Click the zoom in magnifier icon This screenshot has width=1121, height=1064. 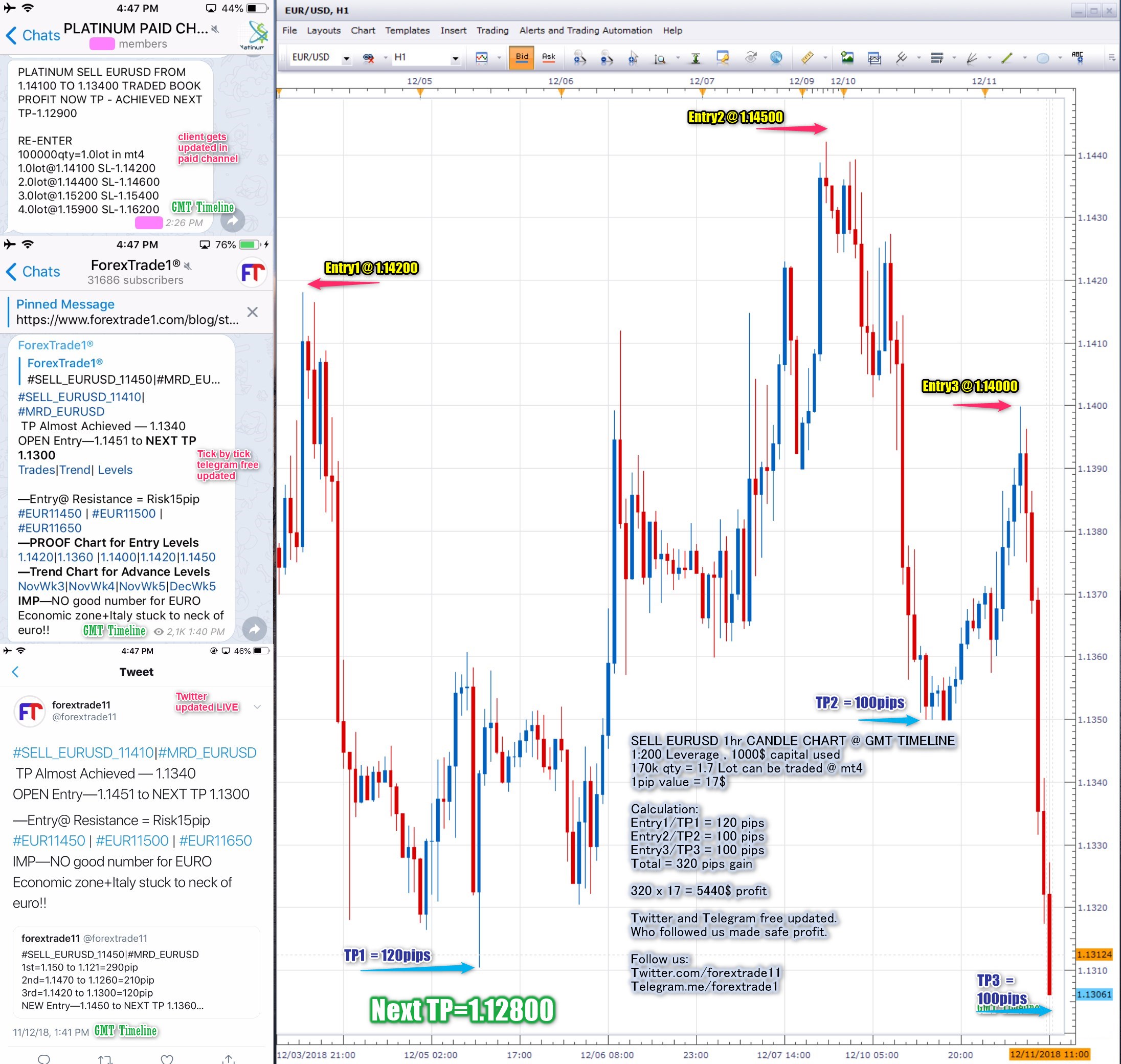coord(579,58)
